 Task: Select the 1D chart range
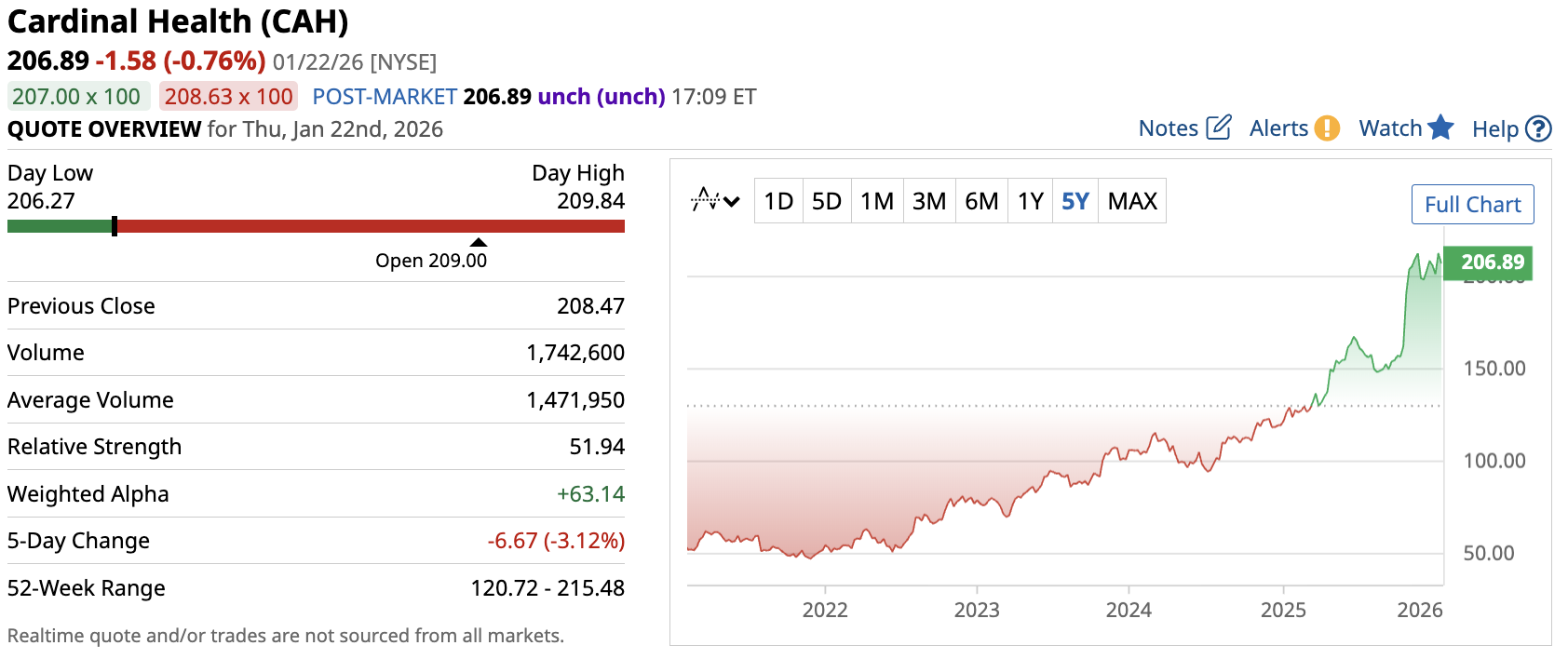778,201
